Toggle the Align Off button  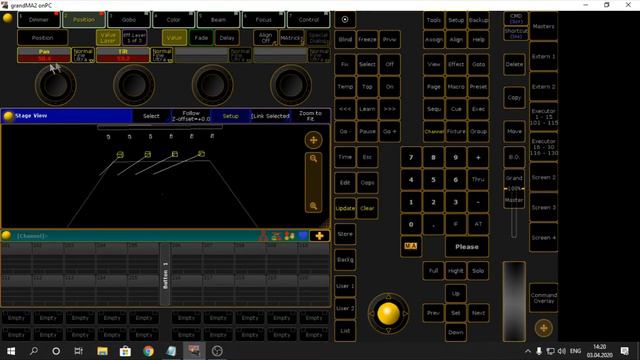[x=265, y=38]
